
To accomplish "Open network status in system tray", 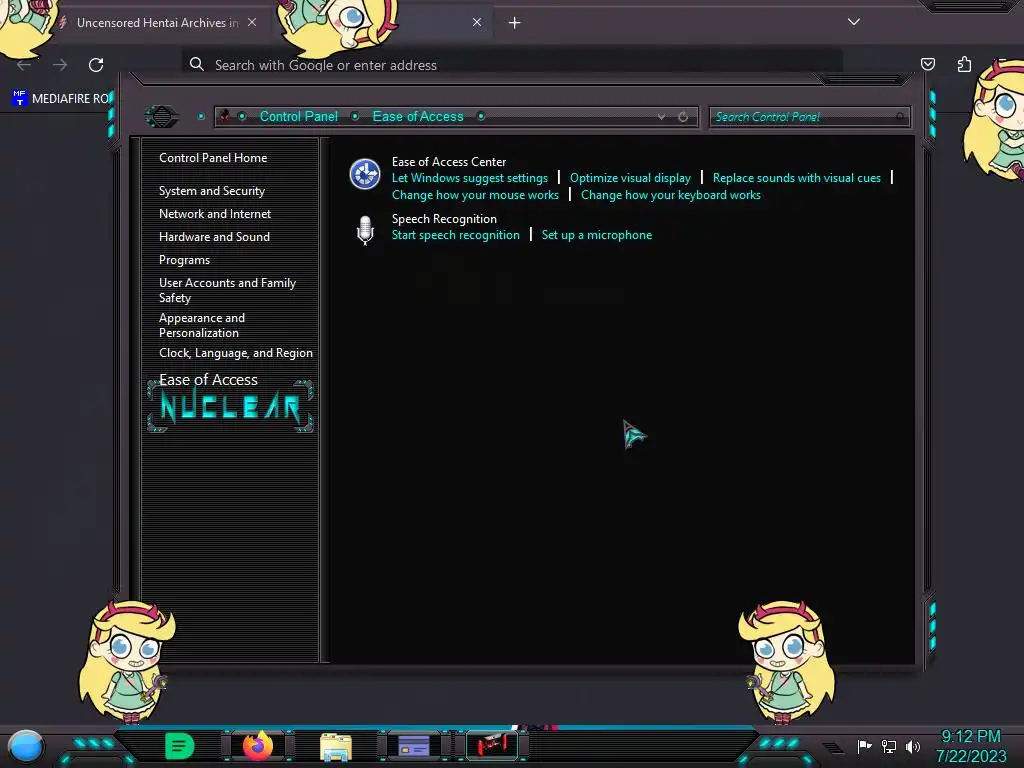I will coord(889,746).
